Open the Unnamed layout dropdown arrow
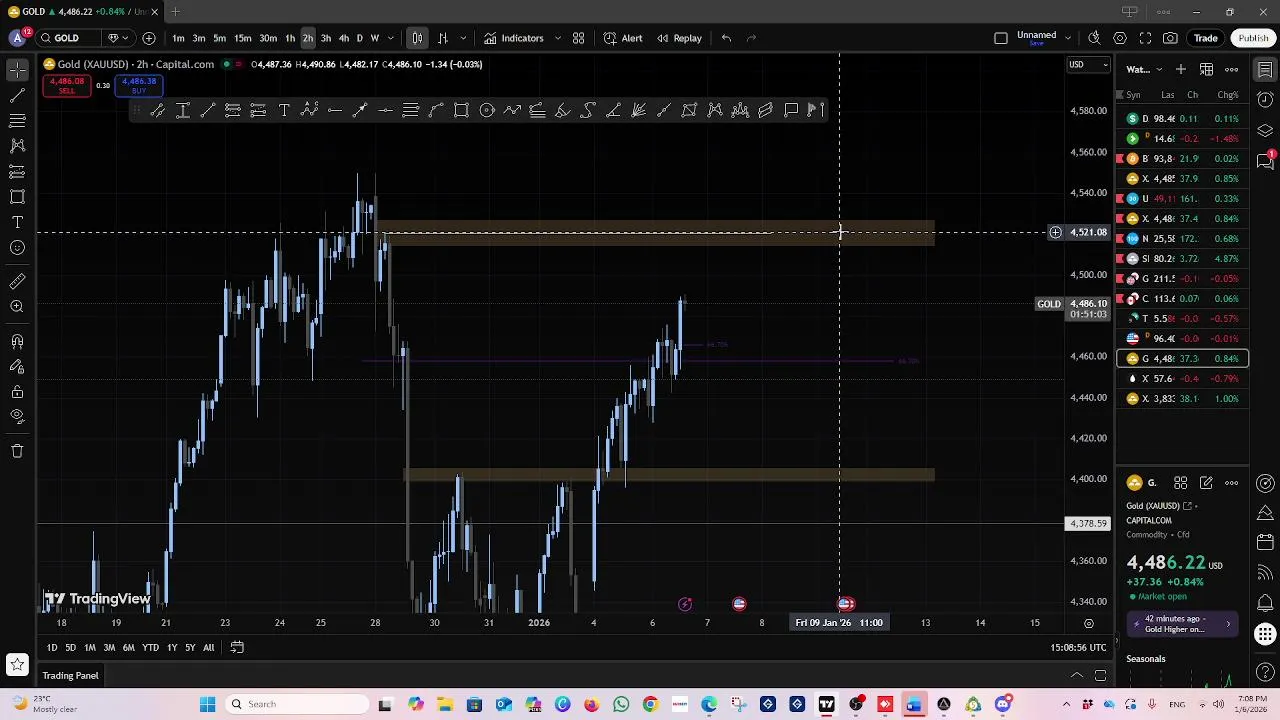This screenshot has width=1280, height=720. [x=1068, y=38]
